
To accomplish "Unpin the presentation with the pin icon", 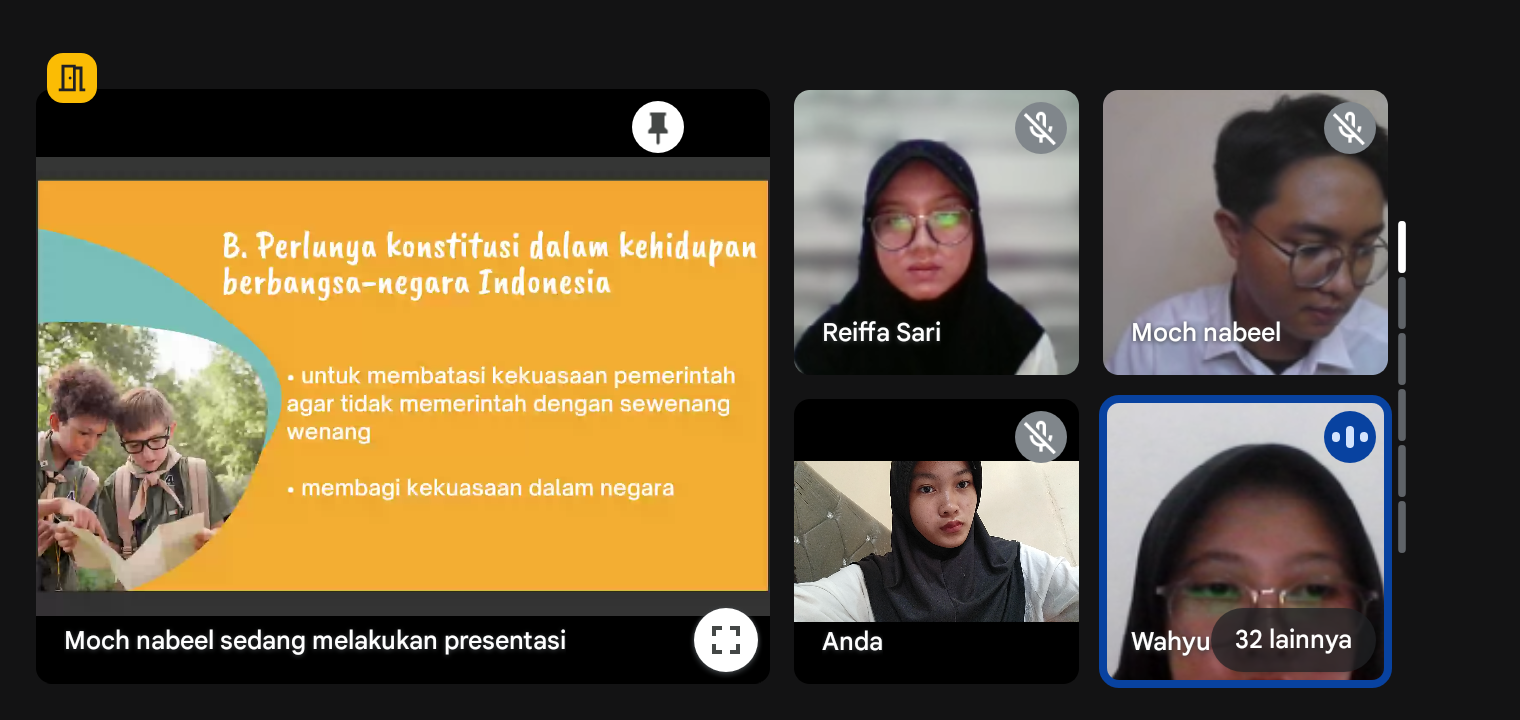I will (657, 127).
